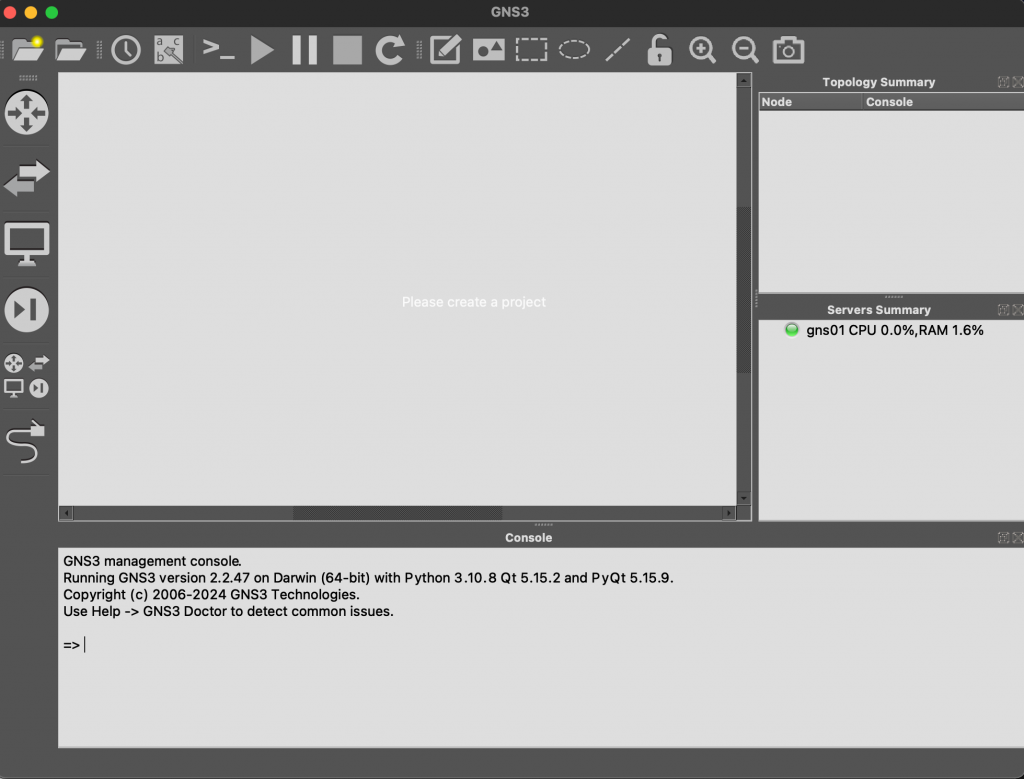Float the Console dock panel

pyautogui.click(x=1004, y=537)
